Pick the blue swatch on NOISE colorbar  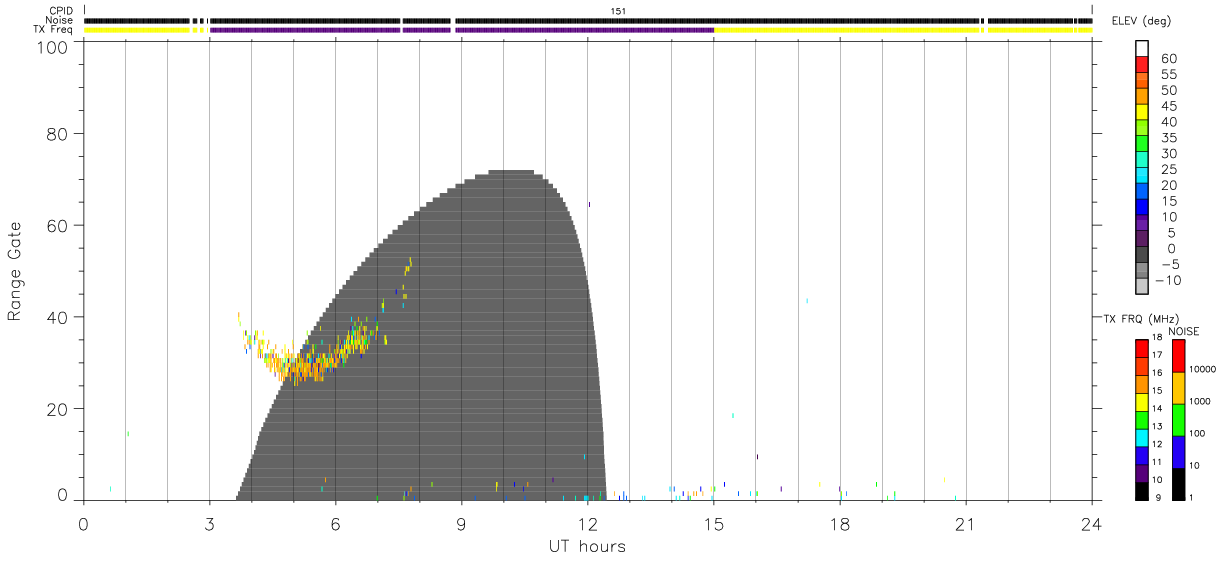[1178, 452]
